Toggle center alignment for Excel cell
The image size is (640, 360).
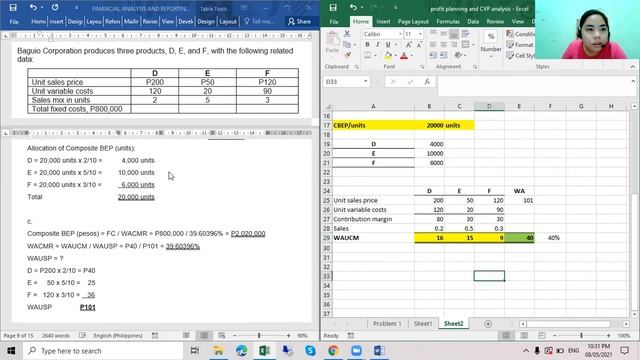[x=443, y=44]
